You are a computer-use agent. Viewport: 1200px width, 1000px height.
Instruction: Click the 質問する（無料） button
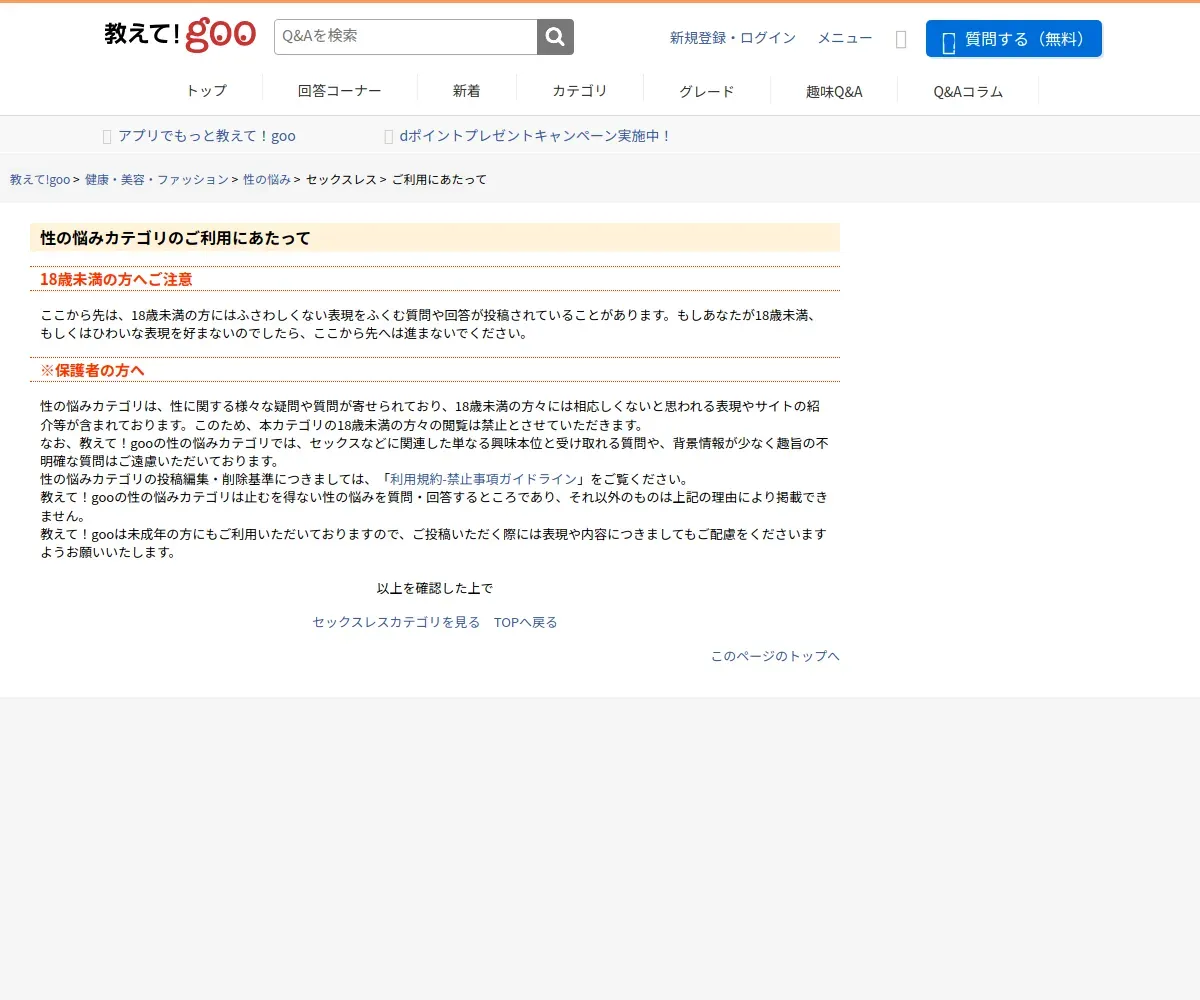[x=1014, y=39]
